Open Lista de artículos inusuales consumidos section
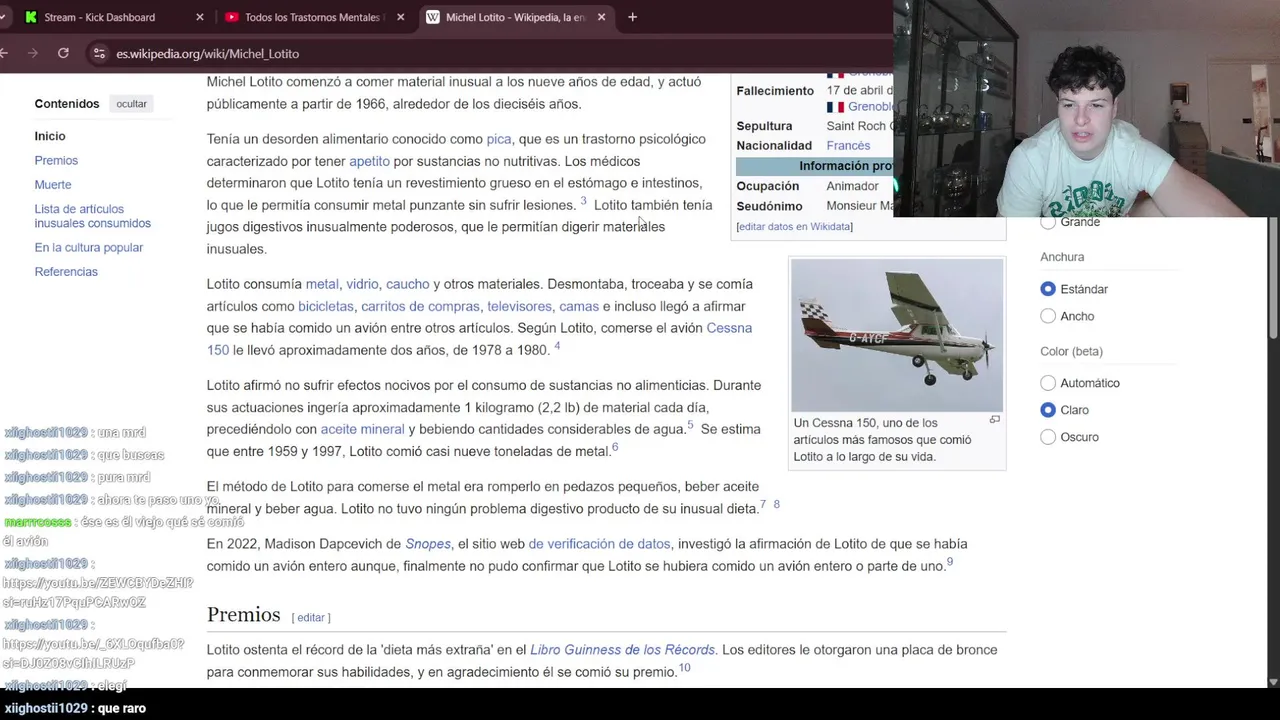This screenshot has width=1280, height=720. (x=92, y=216)
